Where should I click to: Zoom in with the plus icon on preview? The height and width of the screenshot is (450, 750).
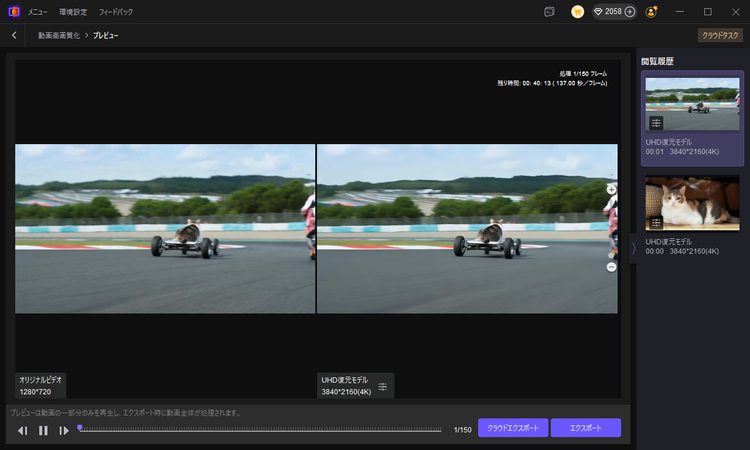click(611, 190)
